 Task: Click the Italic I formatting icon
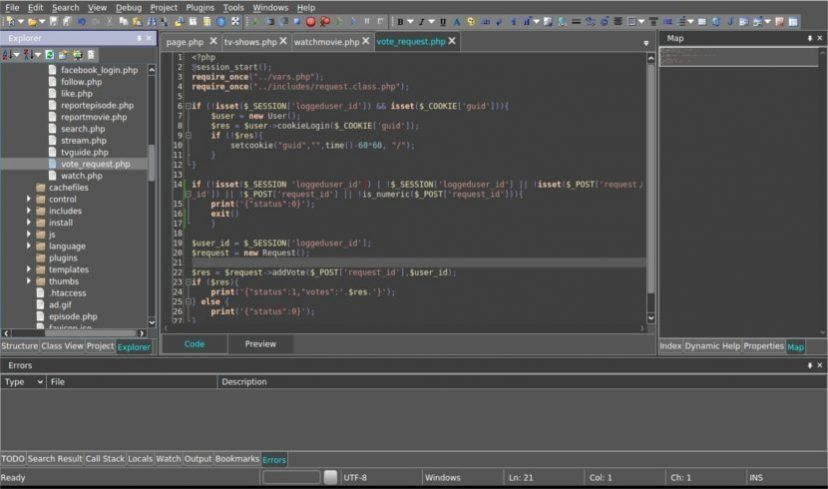coord(421,22)
